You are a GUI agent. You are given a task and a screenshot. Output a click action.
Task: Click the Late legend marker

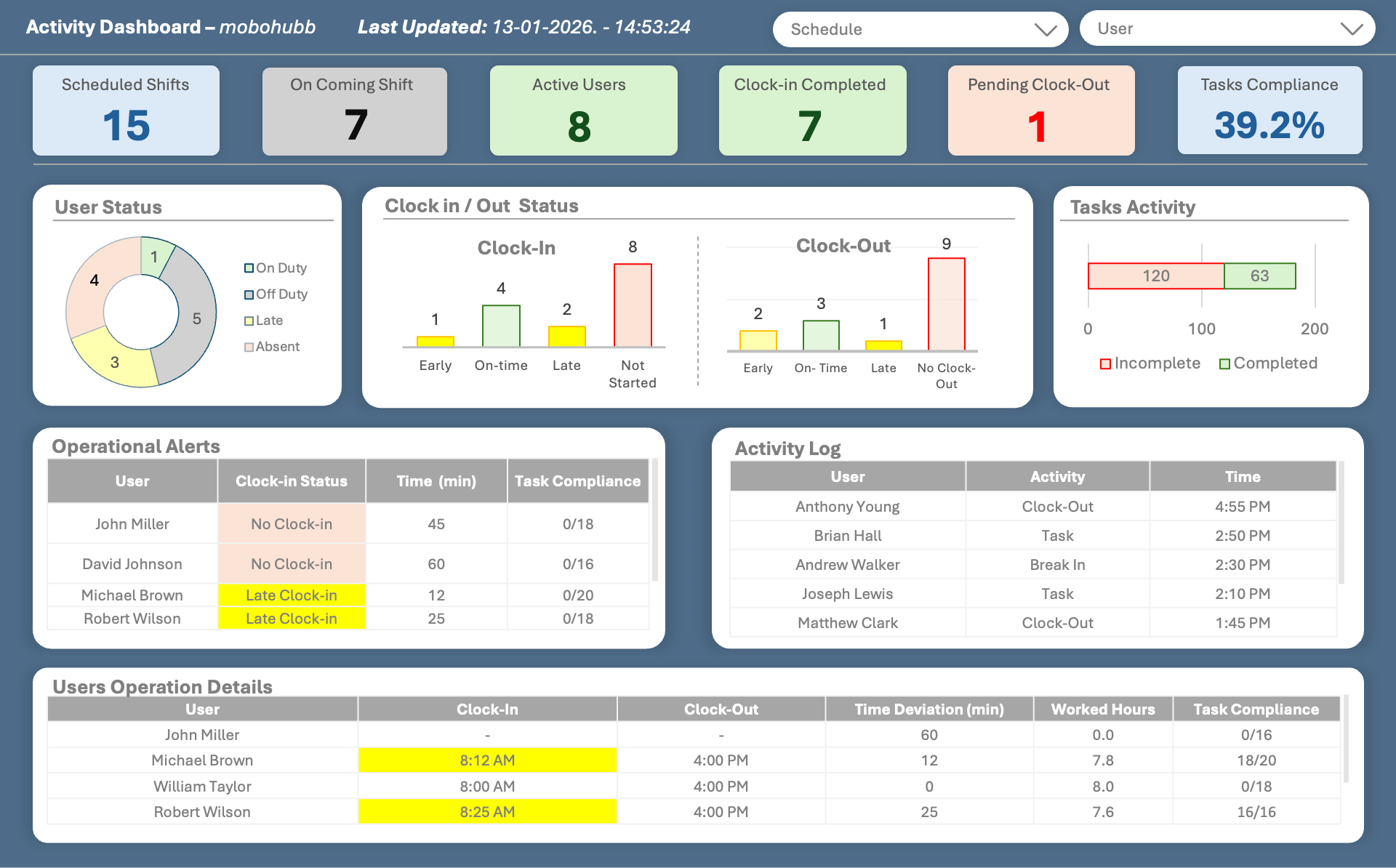[x=249, y=321]
